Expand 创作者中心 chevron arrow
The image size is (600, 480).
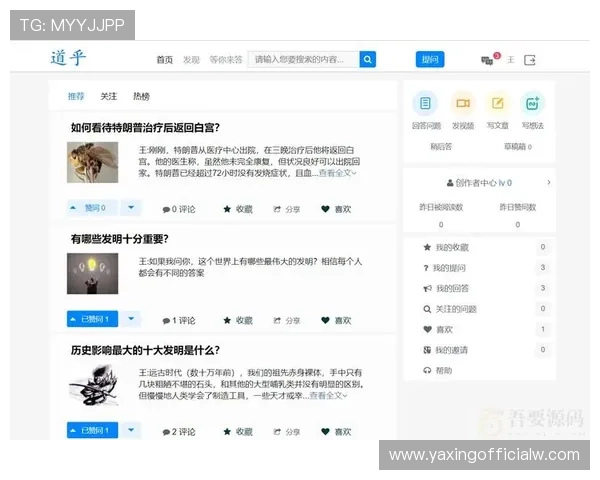(x=549, y=183)
